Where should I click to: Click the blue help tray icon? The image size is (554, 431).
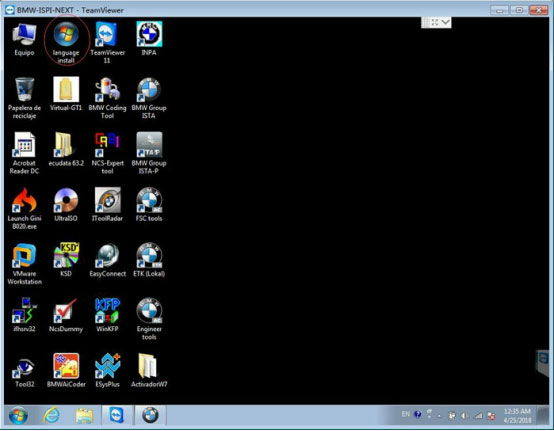click(x=418, y=414)
